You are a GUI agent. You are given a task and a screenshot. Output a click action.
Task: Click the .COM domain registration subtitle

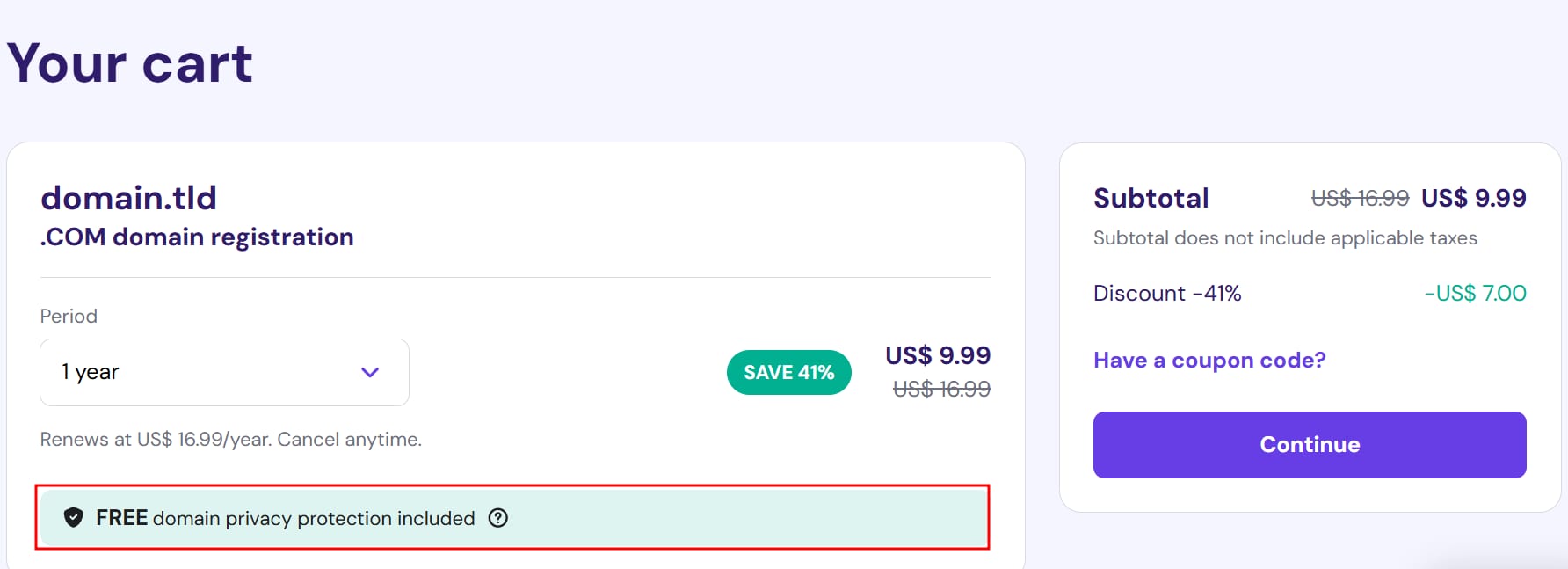point(197,237)
